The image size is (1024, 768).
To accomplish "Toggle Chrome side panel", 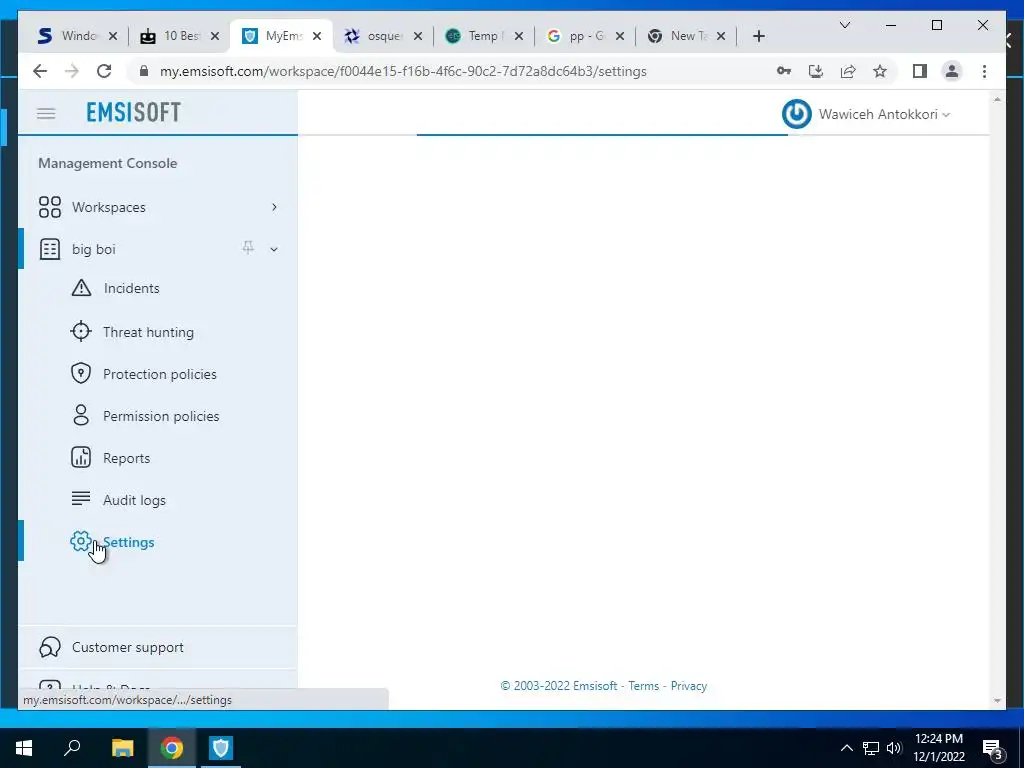I will (920, 71).
